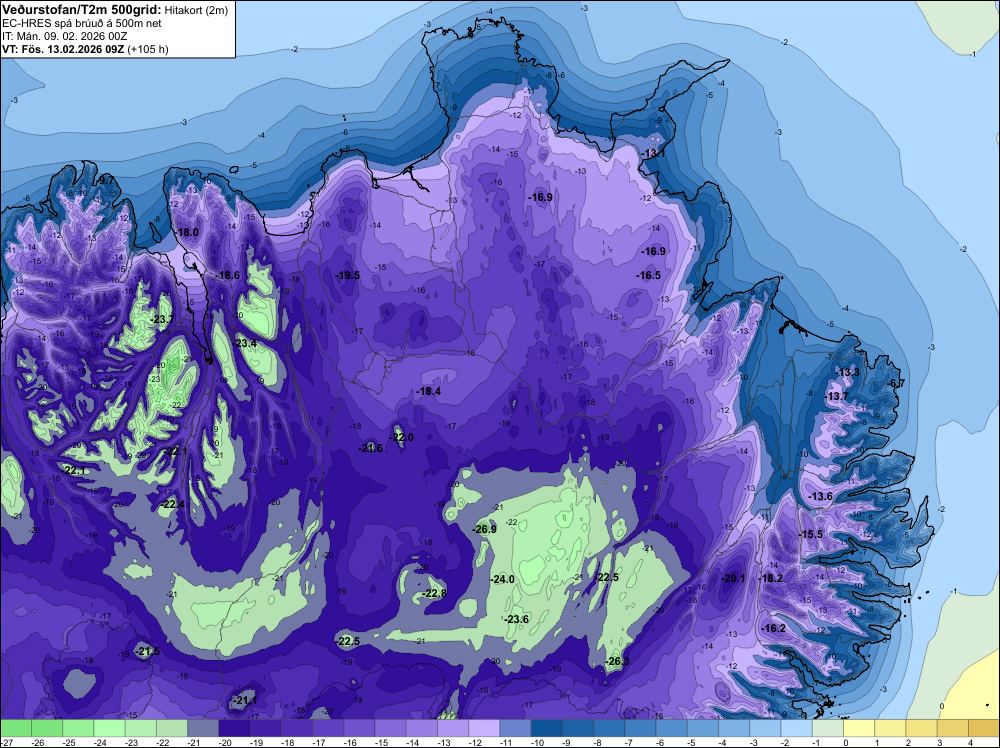Click the -20.1 temperature value on the map
Viewport: 1000px width, 748px height.
click(732, 578)
